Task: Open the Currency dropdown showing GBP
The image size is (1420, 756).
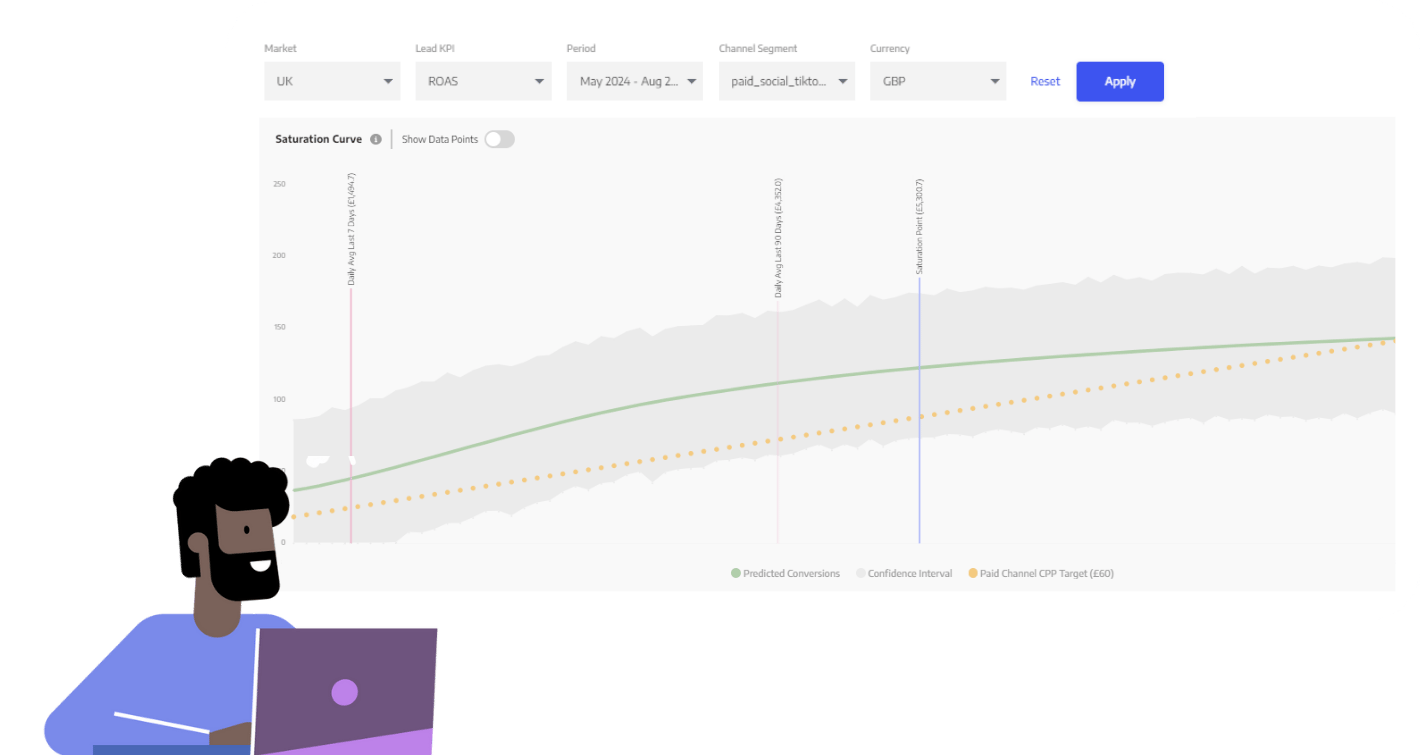Action: click(938, 81)
